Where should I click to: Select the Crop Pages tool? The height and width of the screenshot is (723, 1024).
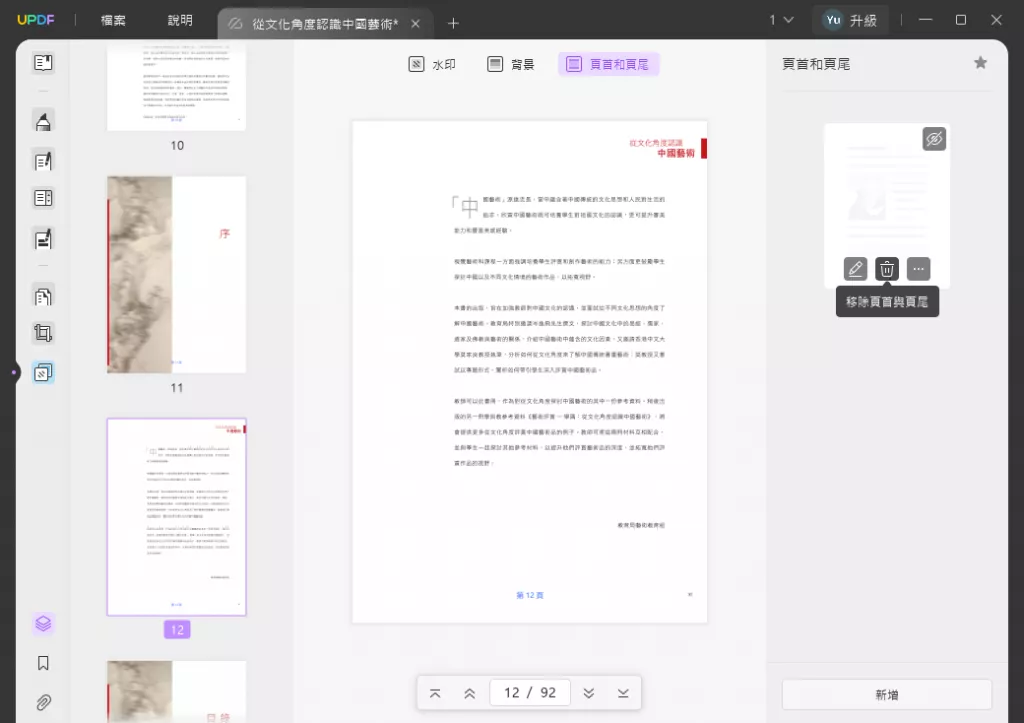pyautogui.click(x=43, y=333)
